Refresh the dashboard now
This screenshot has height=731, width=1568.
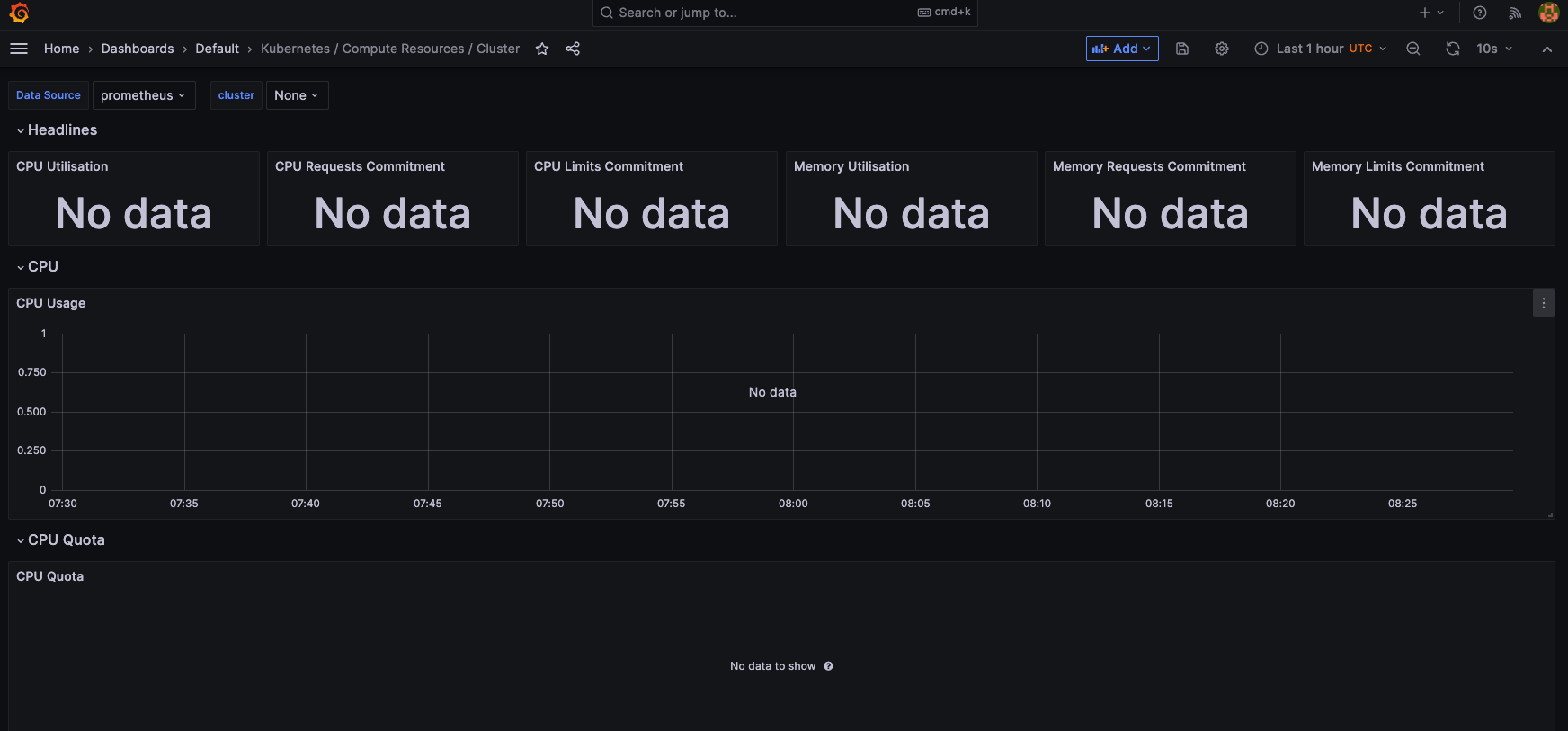coord(1453,49)
